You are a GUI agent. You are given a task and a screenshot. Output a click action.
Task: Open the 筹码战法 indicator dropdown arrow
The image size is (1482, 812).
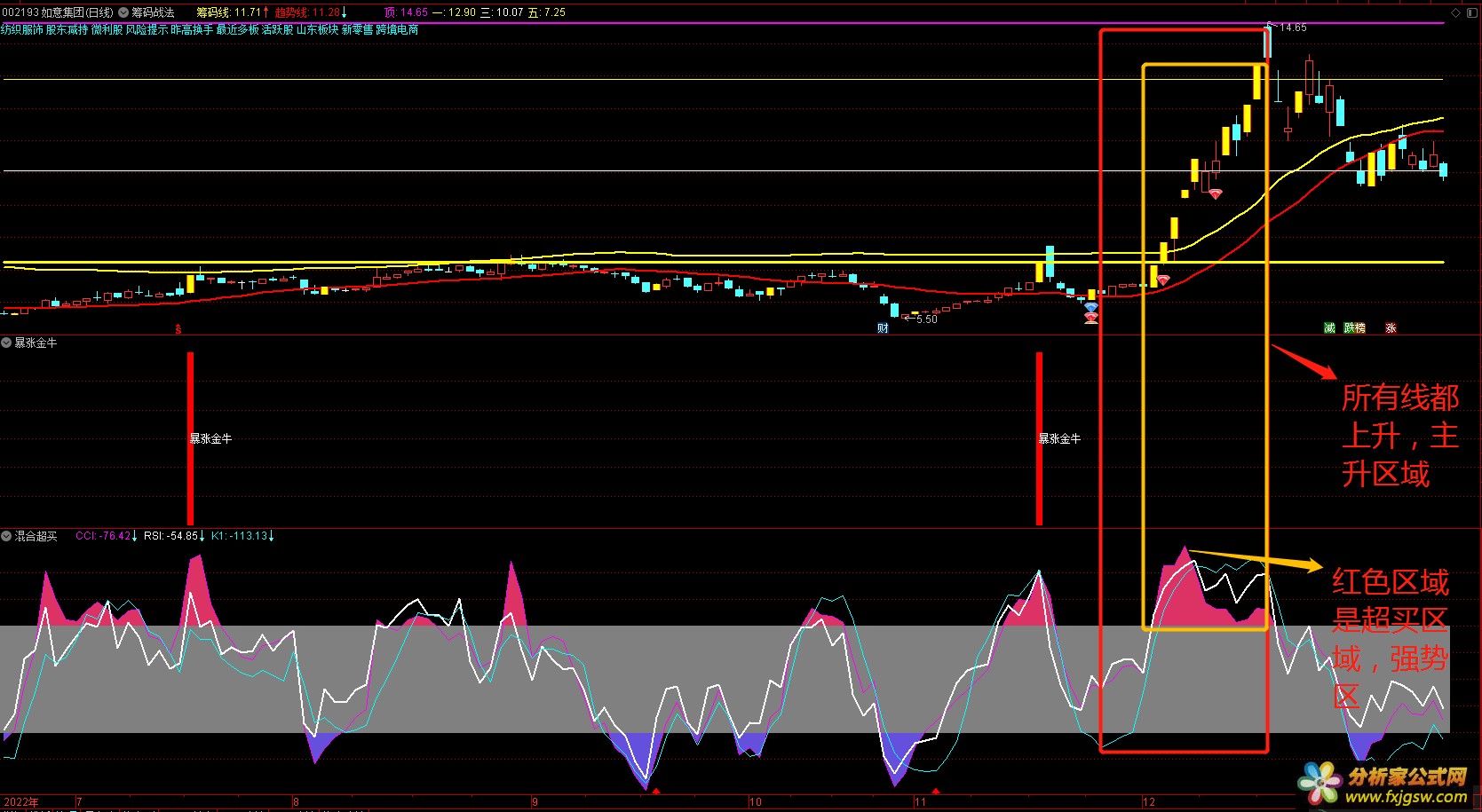tap(123, 12)
